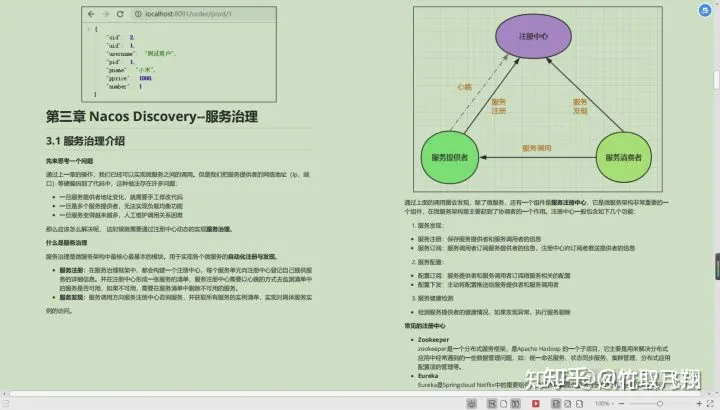Click the 先来思考一个问题 bold heading
720x410 pixels.
tap(69, 161)
